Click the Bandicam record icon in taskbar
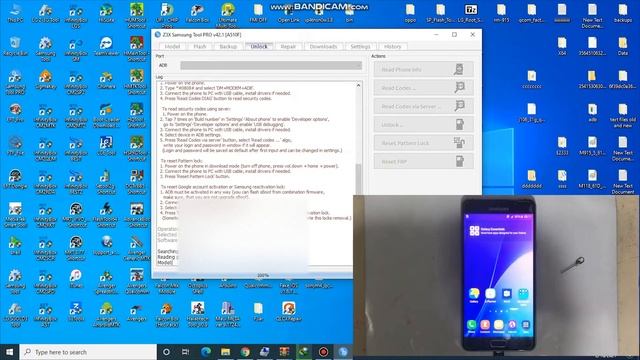 pos(323,352)
